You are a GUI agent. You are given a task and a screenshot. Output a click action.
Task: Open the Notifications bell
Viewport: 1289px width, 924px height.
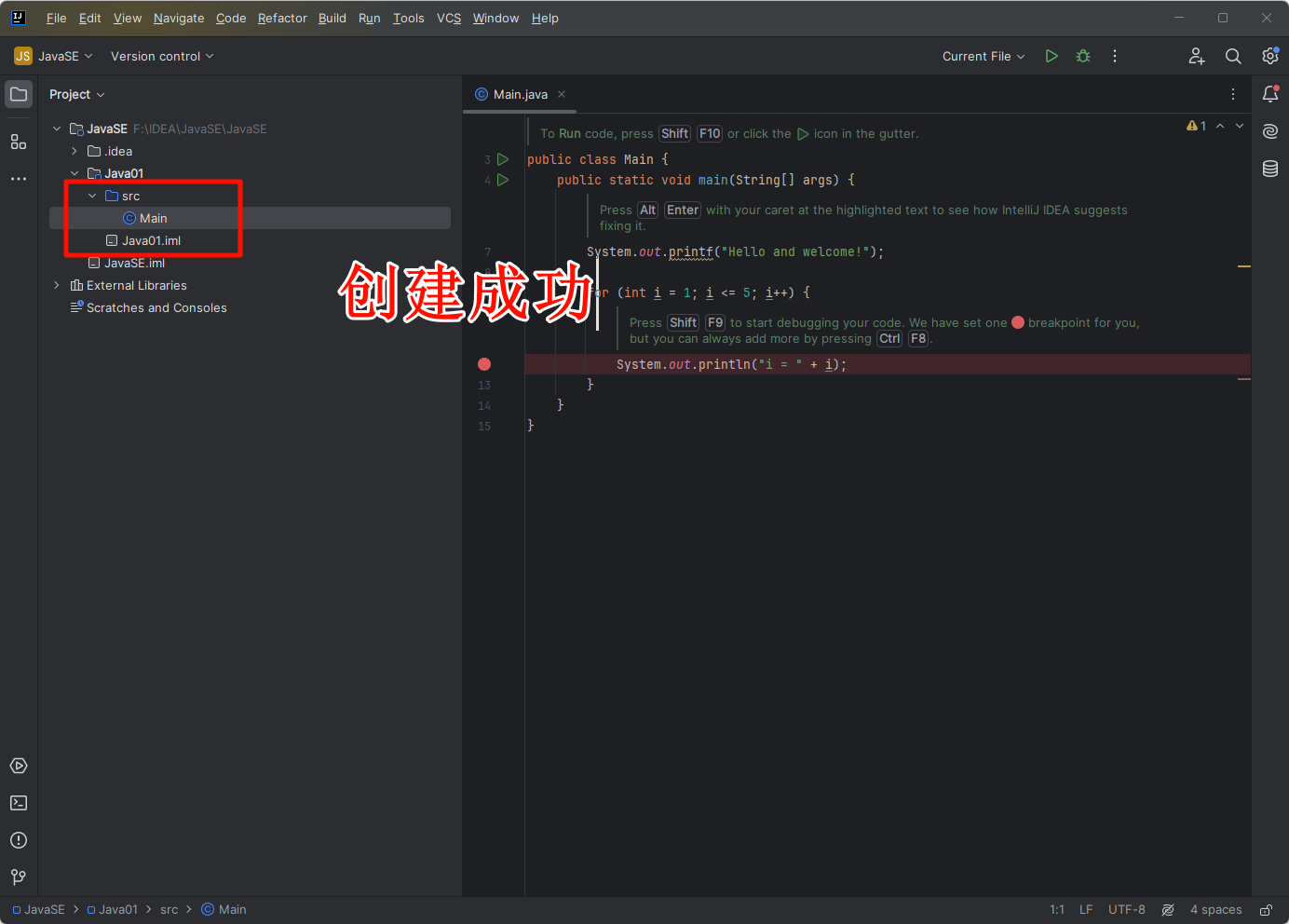pos(1270,94)
